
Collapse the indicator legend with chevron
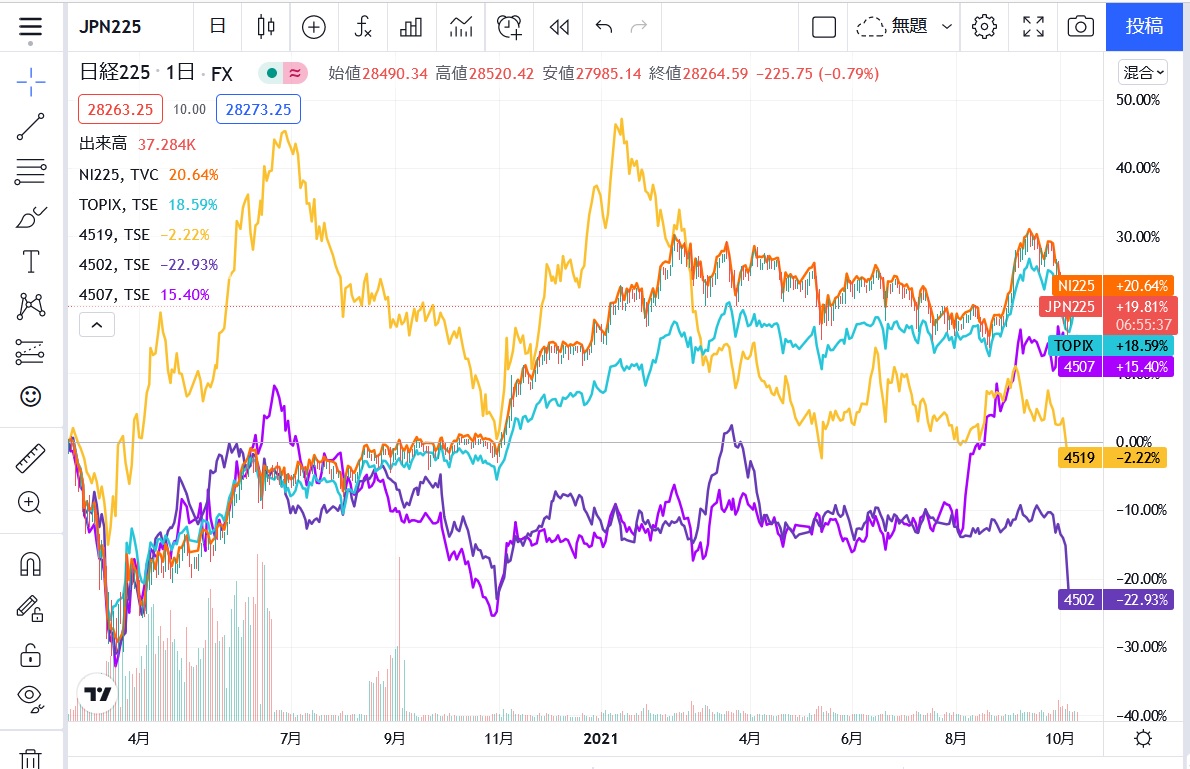(97, 324)
